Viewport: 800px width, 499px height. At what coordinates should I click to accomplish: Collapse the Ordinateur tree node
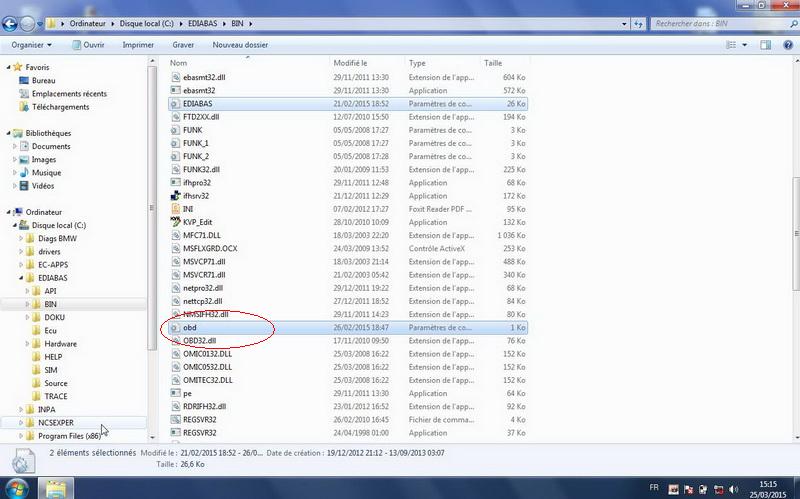click(x=8, y=212)
